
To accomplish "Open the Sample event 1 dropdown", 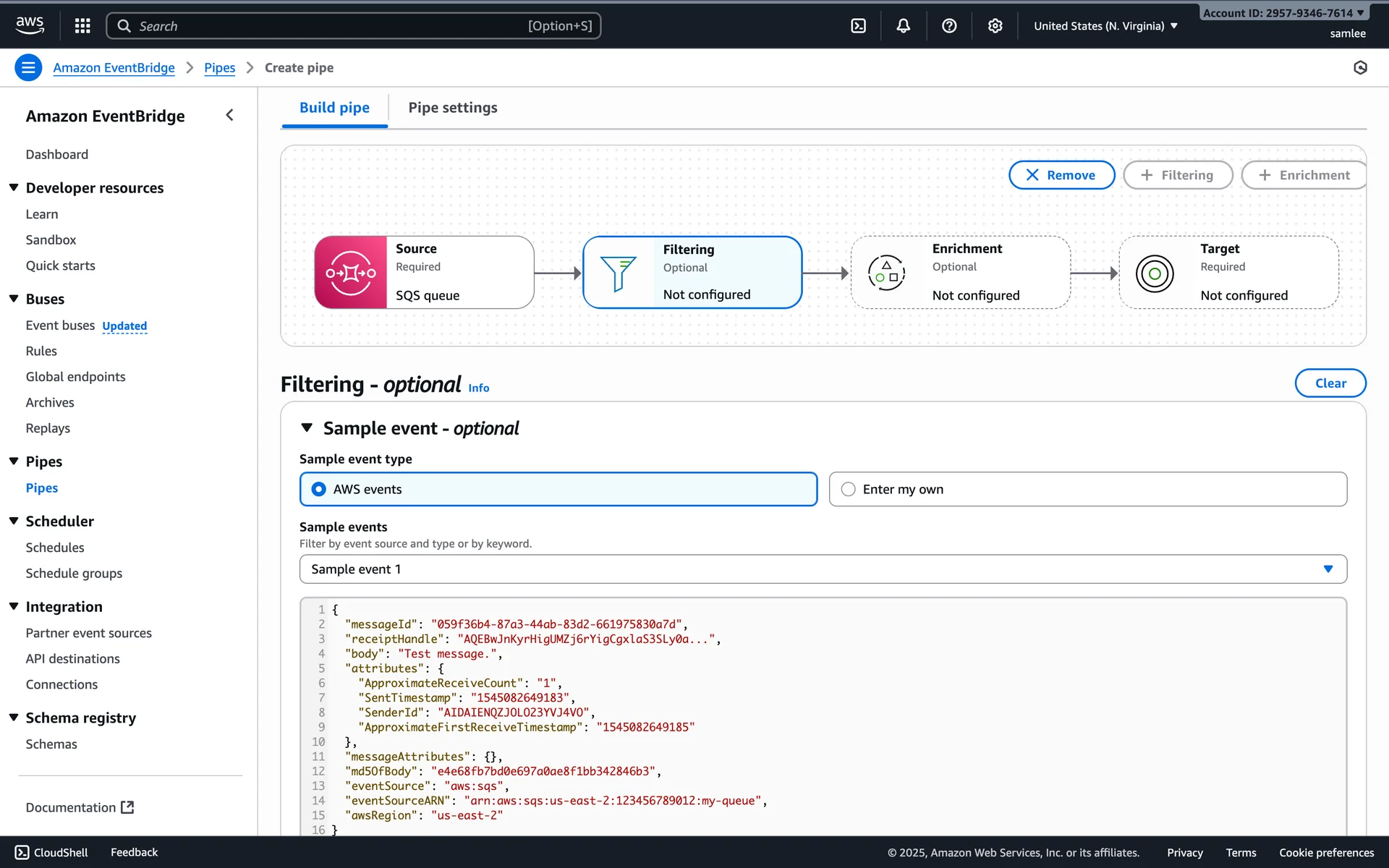I will point(823,569).
